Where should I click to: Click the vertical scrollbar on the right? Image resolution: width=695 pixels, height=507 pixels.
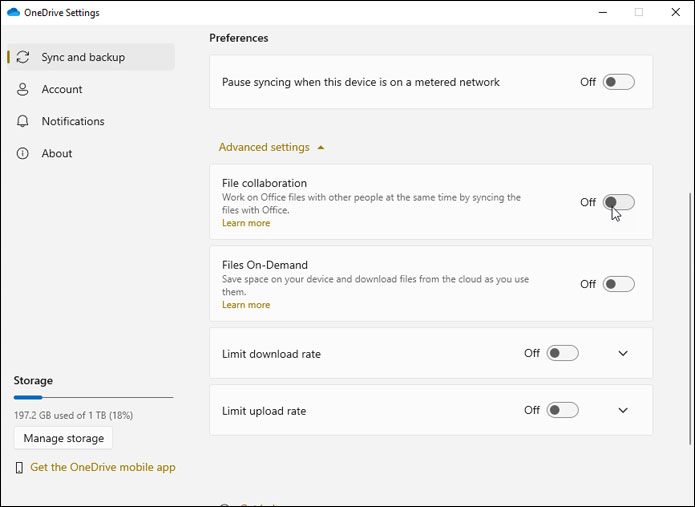(x=690, y=318)
